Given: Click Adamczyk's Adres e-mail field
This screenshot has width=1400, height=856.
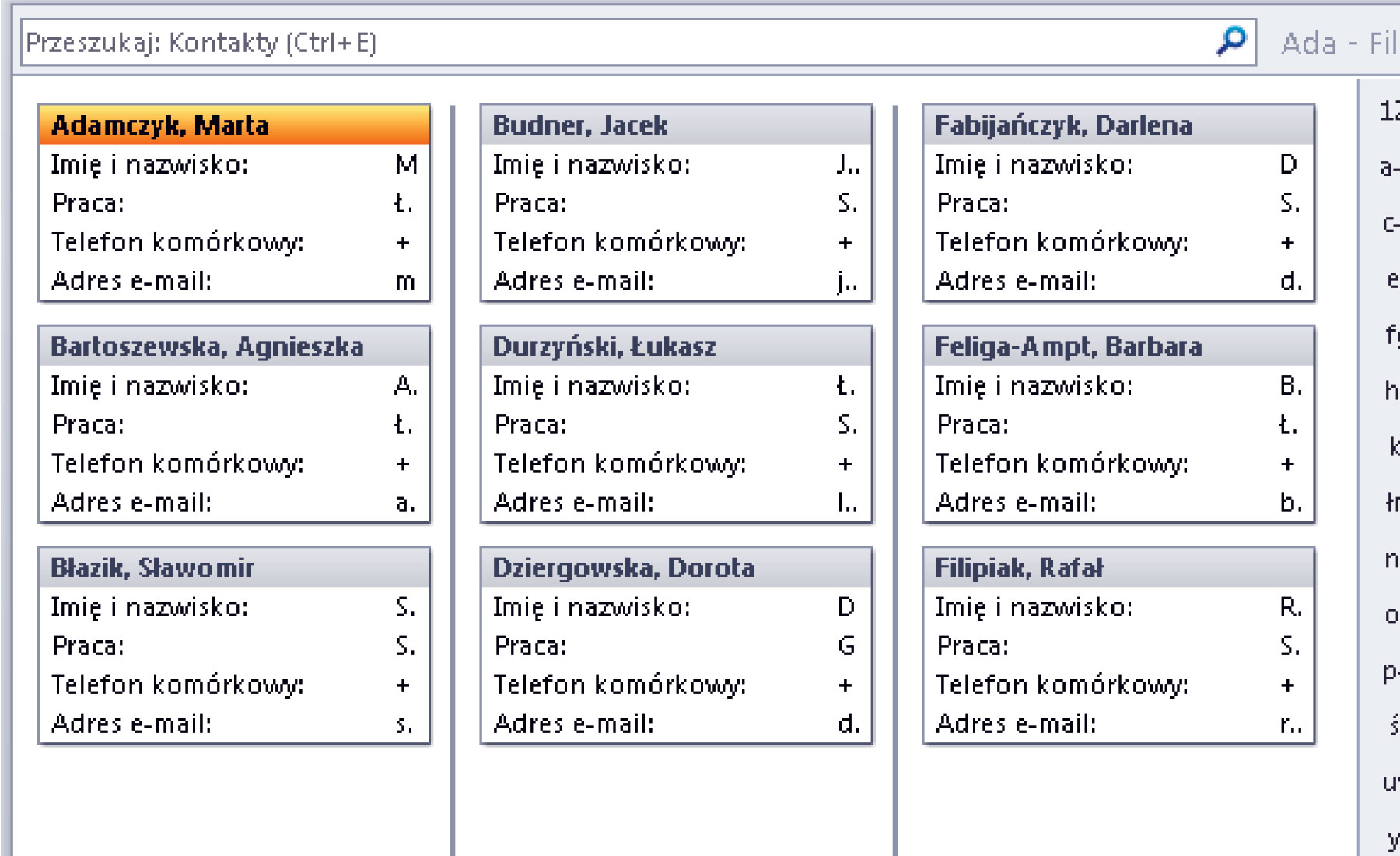Looking at the screenshot, I should (233, 282).
